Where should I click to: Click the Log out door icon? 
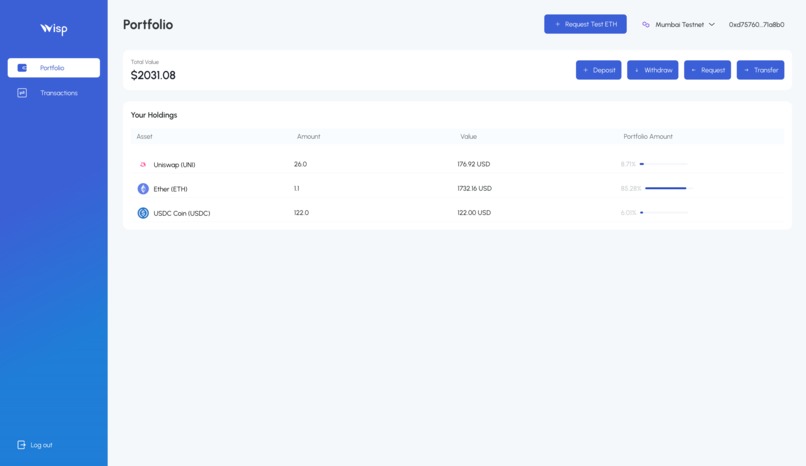(21, 445)
